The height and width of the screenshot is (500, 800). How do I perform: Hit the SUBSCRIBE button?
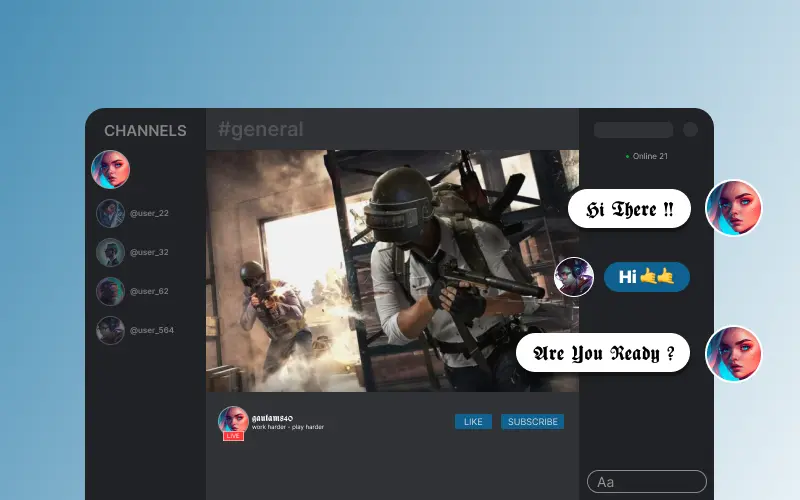coord(532,422)
